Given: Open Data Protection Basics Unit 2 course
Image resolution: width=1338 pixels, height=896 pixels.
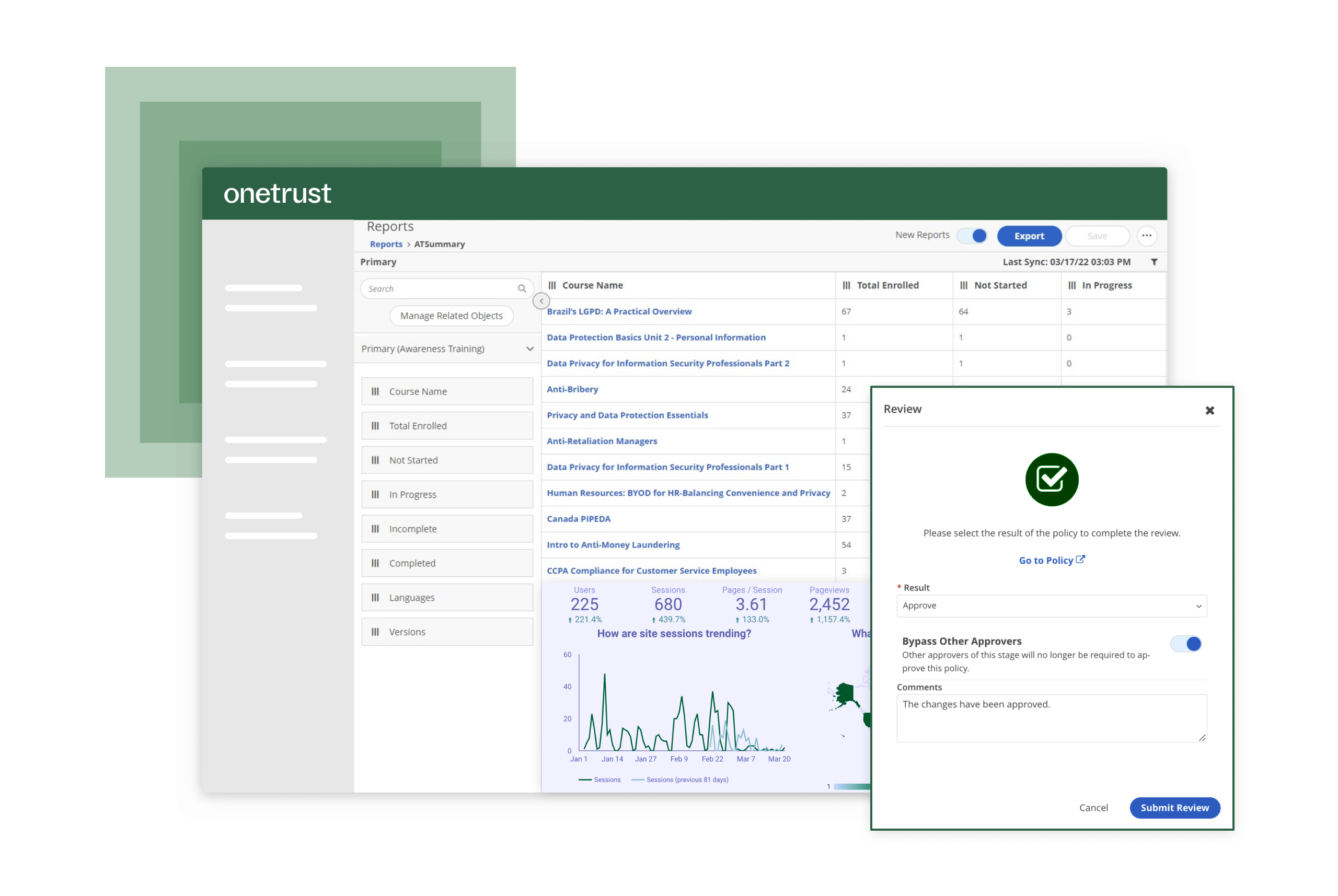Looking at the screenshot, I should coord(655,337).
